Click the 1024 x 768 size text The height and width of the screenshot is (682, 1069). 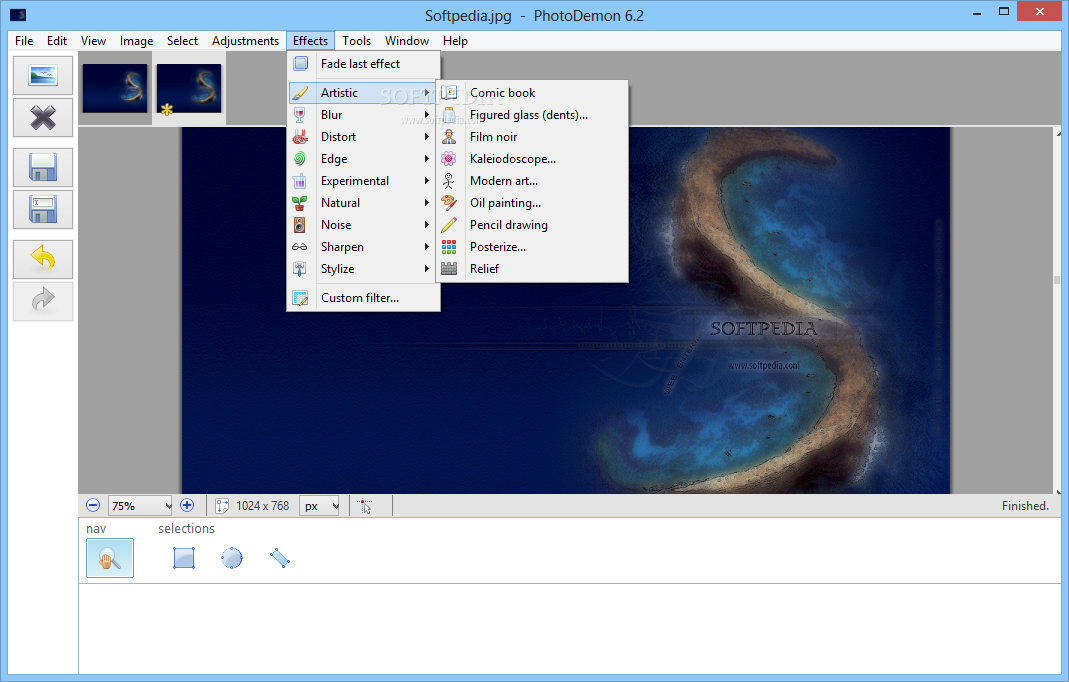[262, 506]
